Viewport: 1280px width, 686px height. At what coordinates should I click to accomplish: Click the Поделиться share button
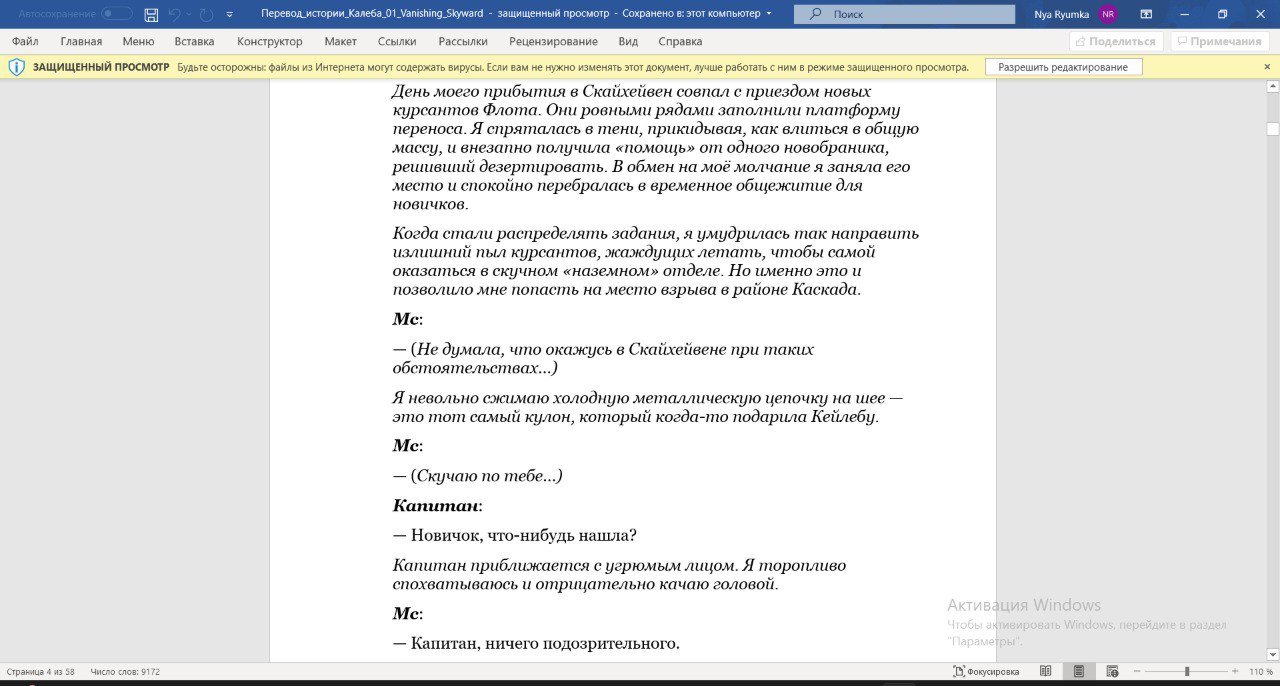[1116, 41]
